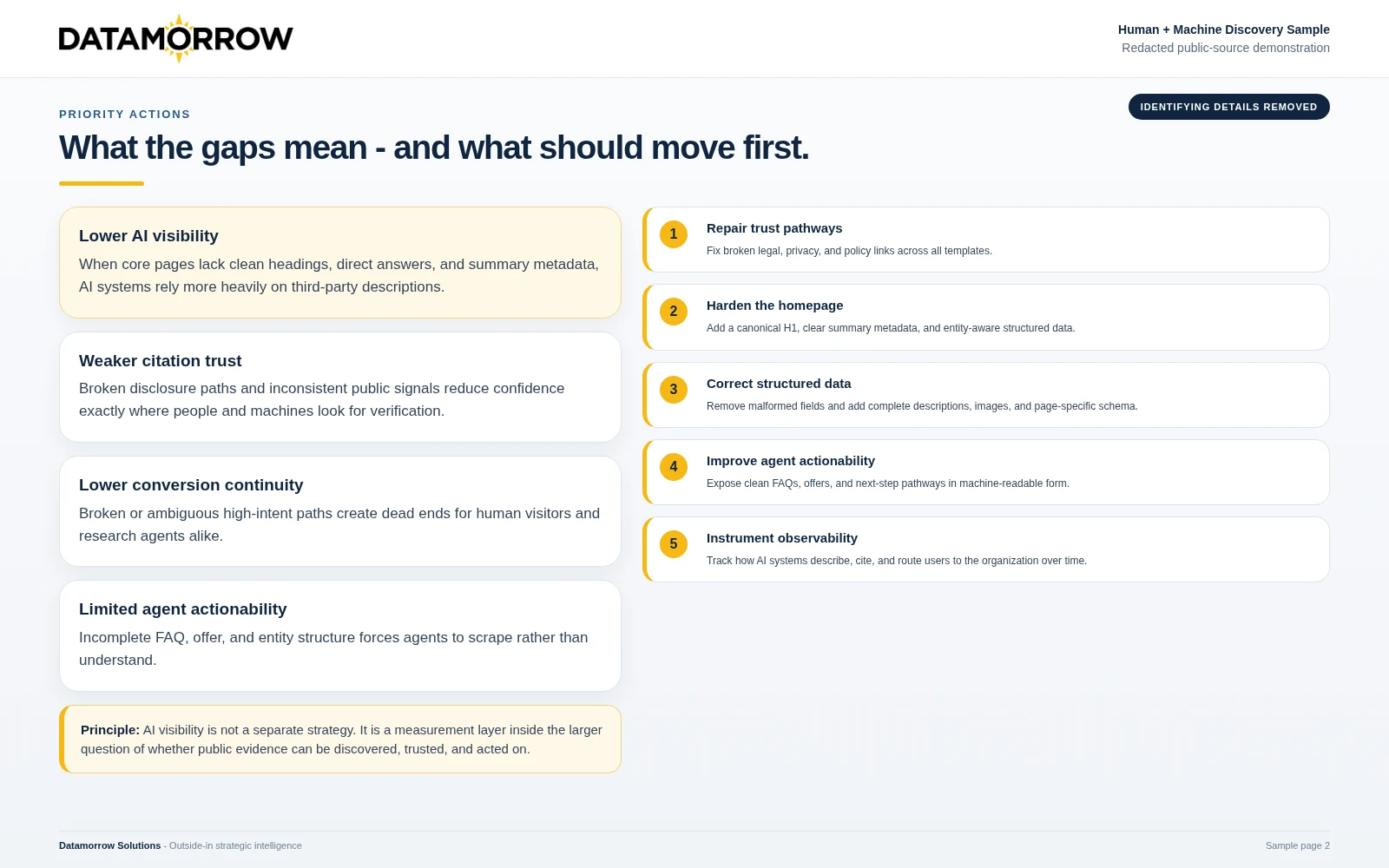Click Remove malformed fields description
1389x868 pixels.
click(x=922, y=406)
